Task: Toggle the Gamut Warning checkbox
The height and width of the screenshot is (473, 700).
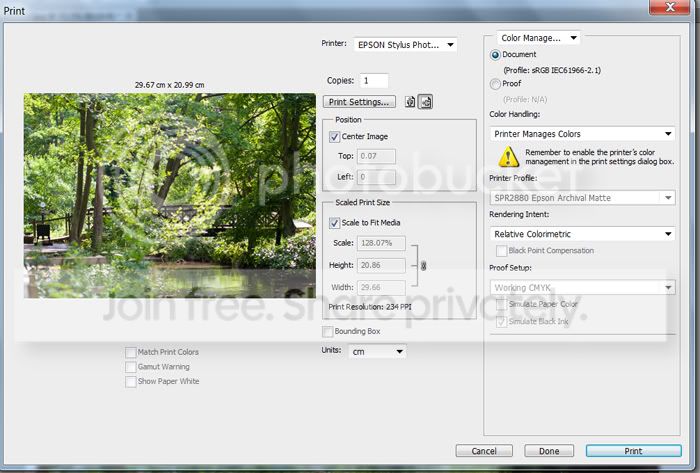Action: 131,367
